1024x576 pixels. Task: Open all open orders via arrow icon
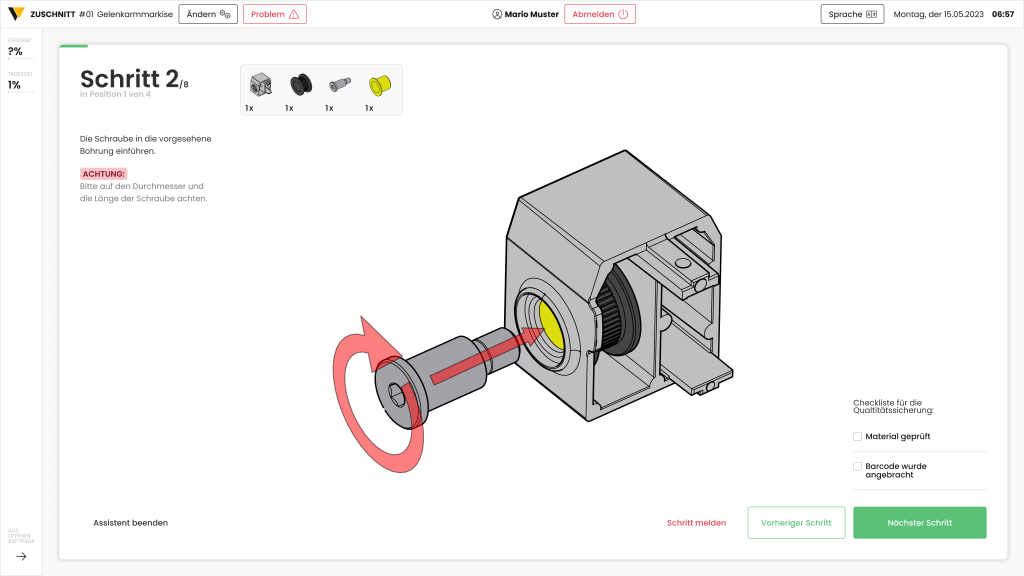21,556
